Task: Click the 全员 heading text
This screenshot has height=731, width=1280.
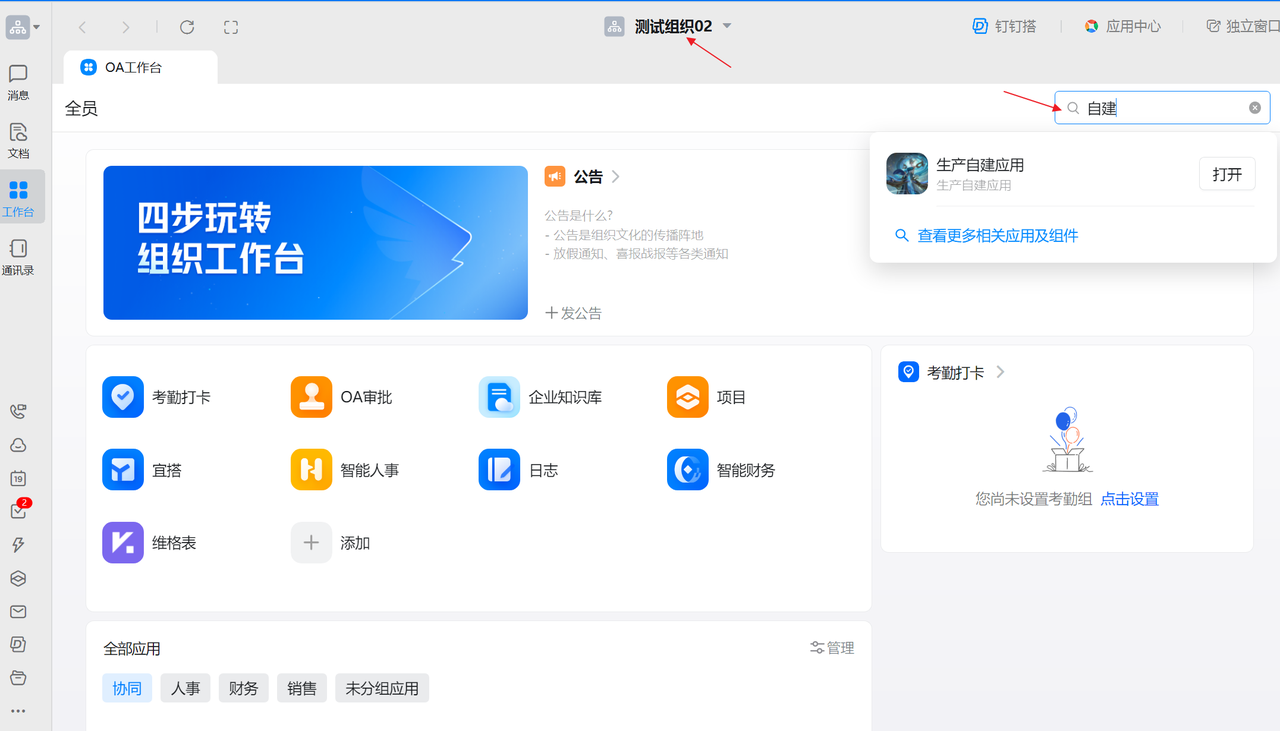Action: [x=82, y=108]
